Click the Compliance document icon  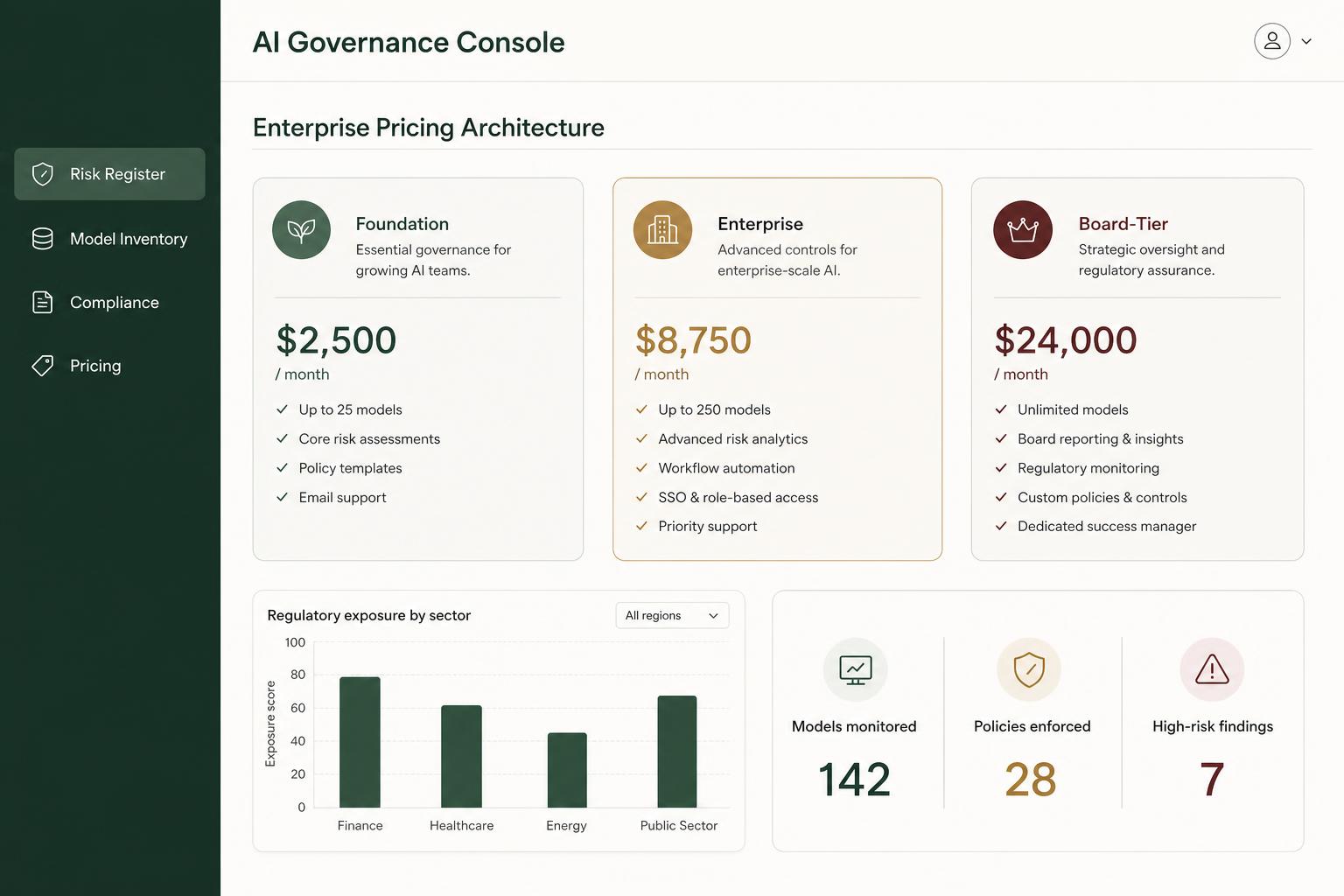click(x=42, y=302)
